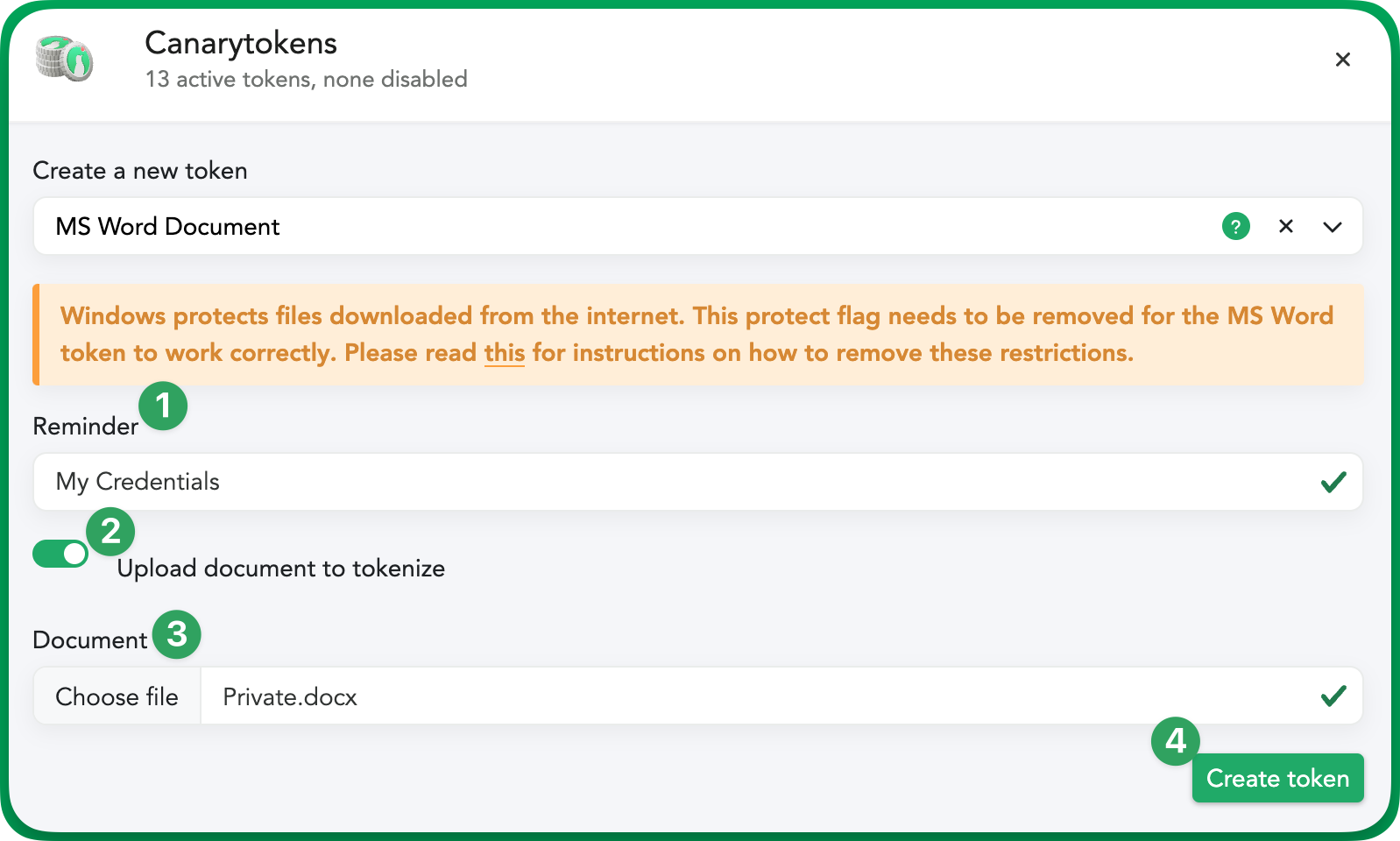Click the Create token button
The width and height of the screenshot is (1400, 841).
(1277, 778)
